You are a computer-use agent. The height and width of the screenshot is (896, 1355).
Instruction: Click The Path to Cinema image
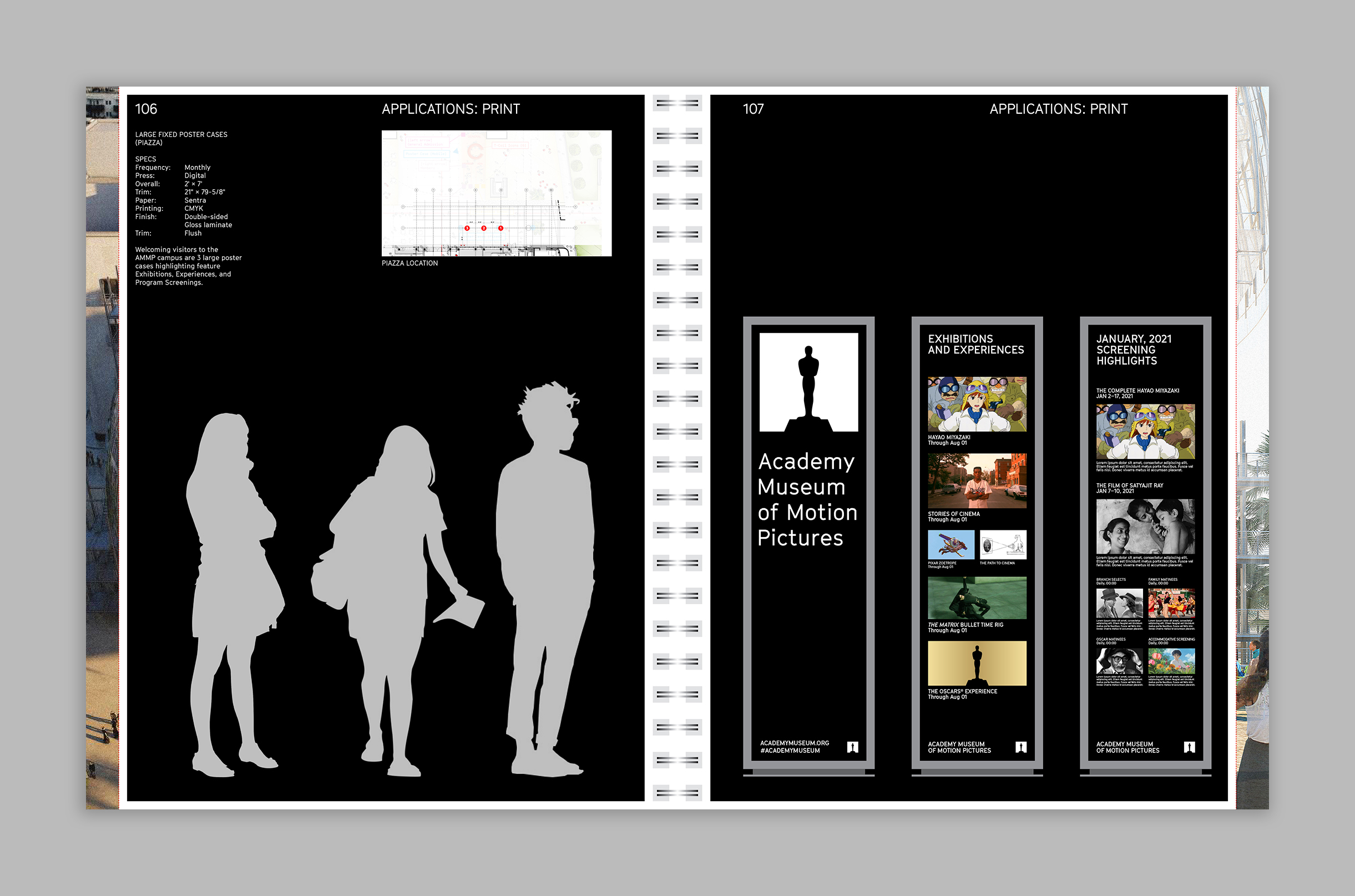point(1003,545)
